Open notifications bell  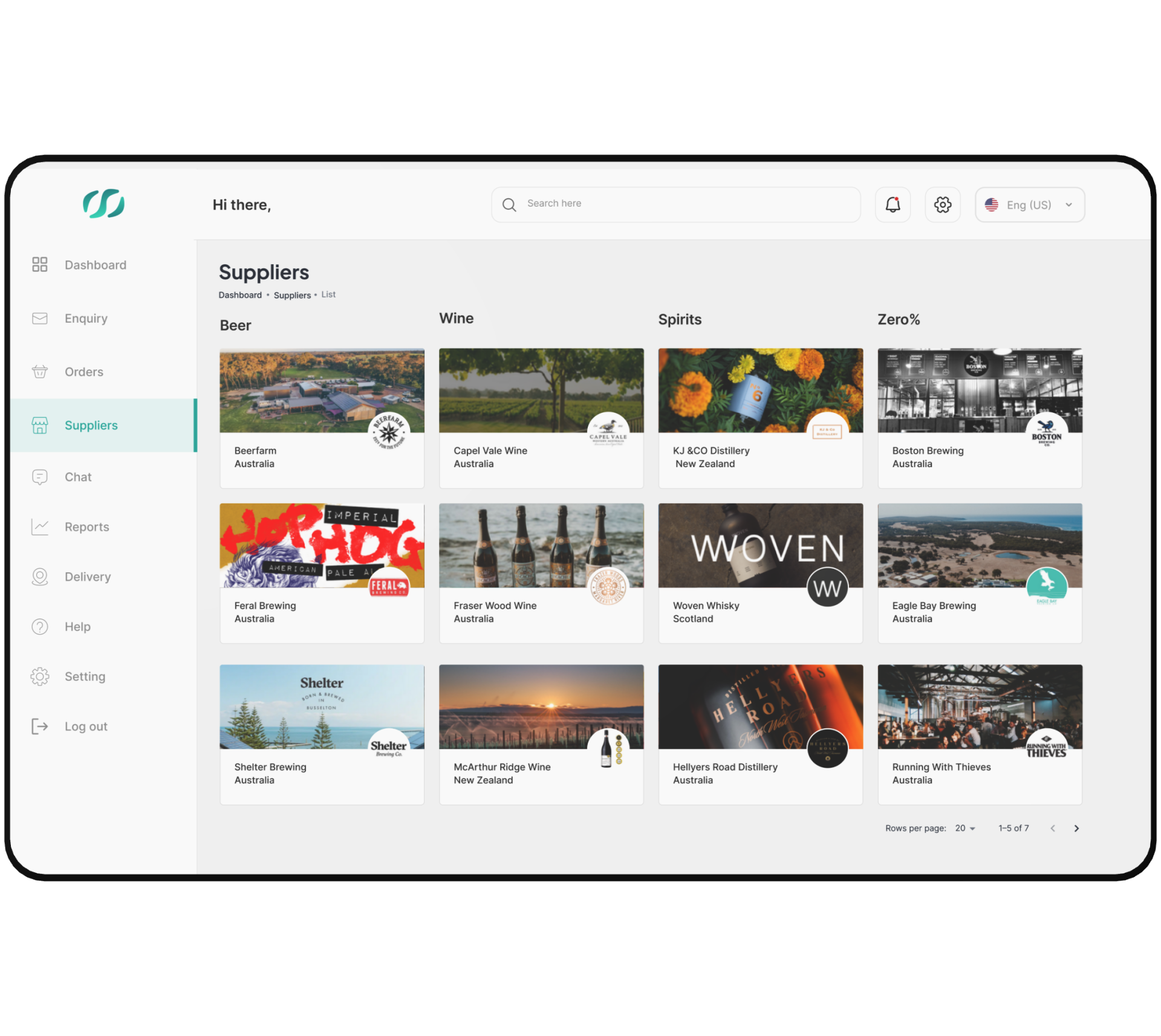click(893, 204)
